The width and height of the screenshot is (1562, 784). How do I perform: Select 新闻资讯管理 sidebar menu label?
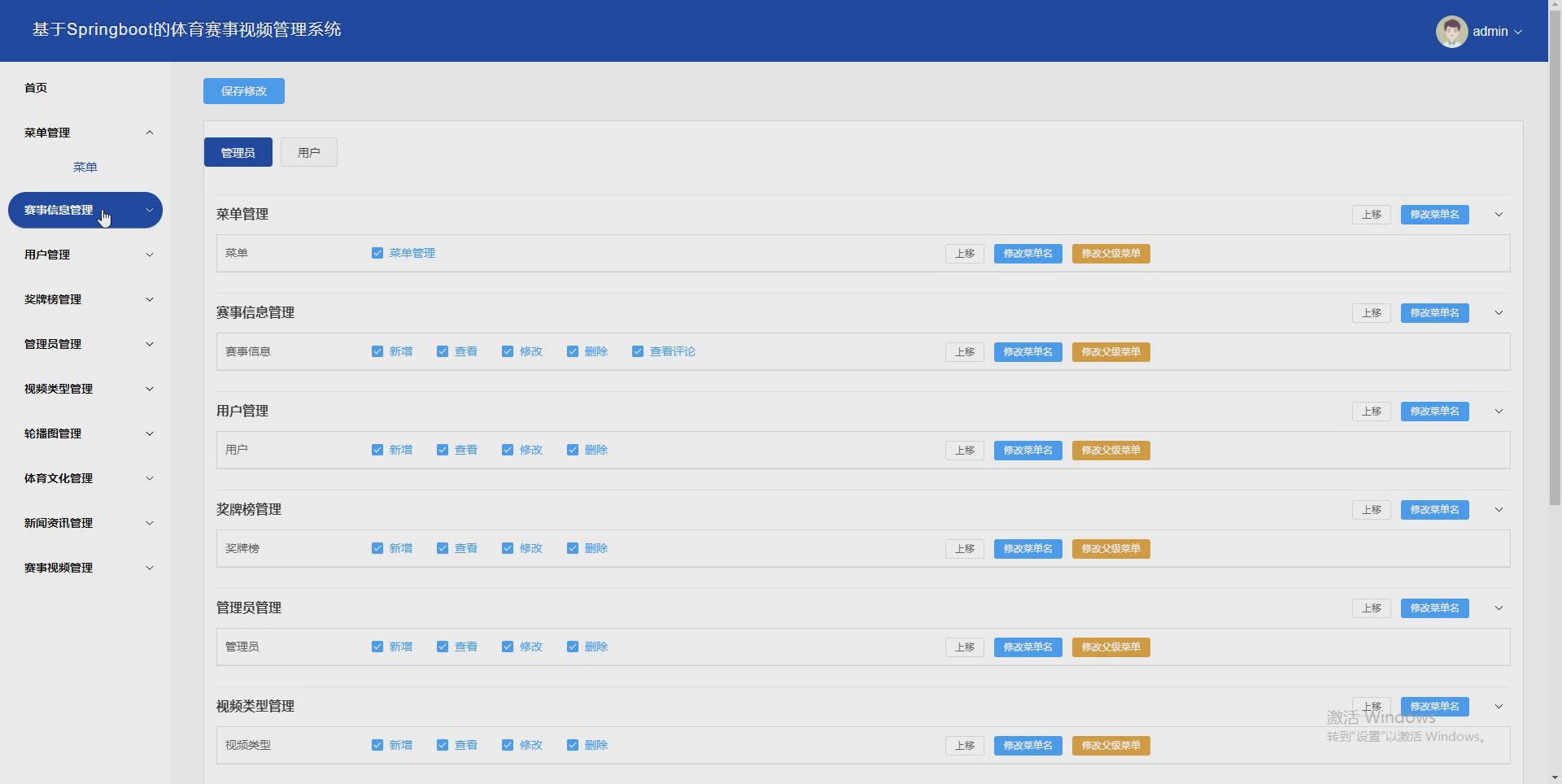[x=59, y=523]
